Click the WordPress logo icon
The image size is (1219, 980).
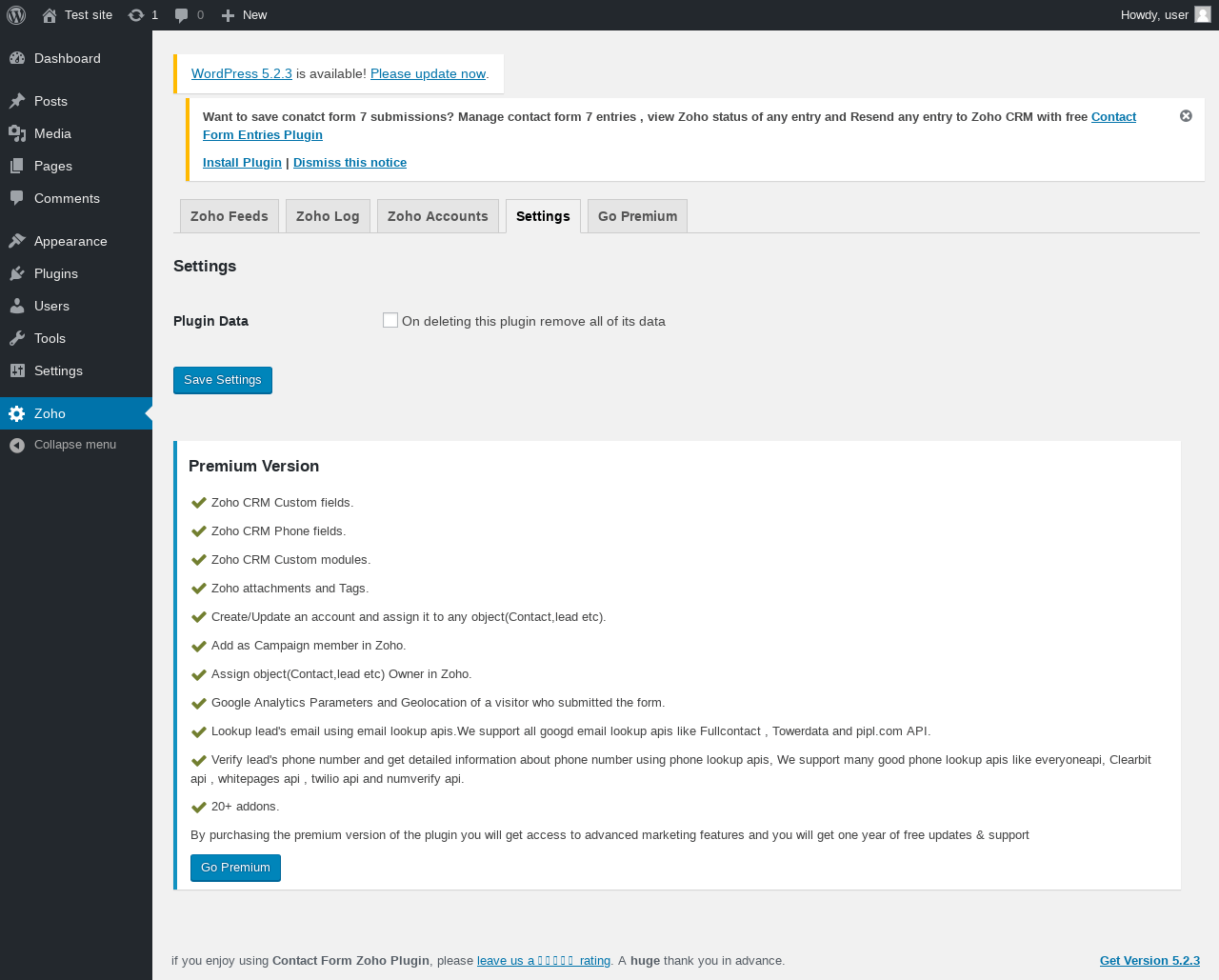(x=16, y=15)
